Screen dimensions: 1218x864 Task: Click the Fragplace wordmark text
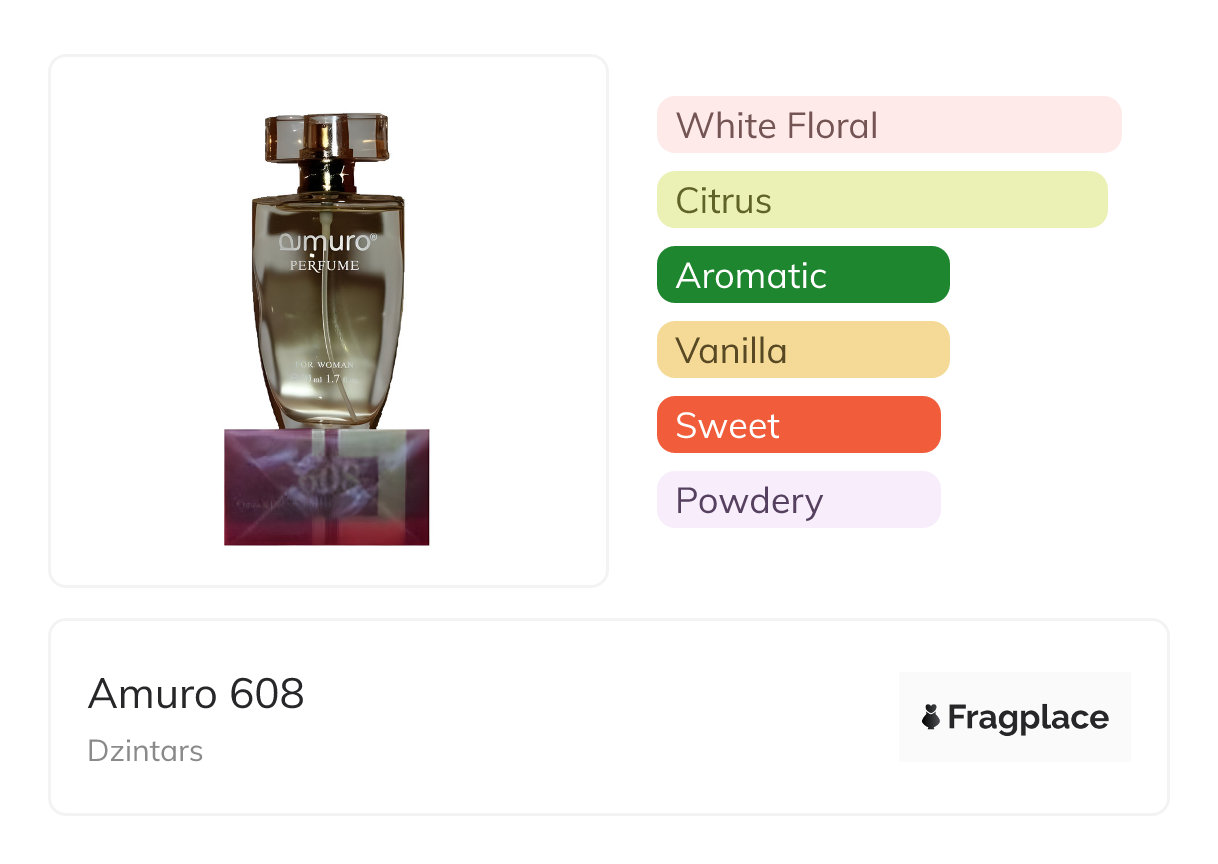[x=1028, y=717]
